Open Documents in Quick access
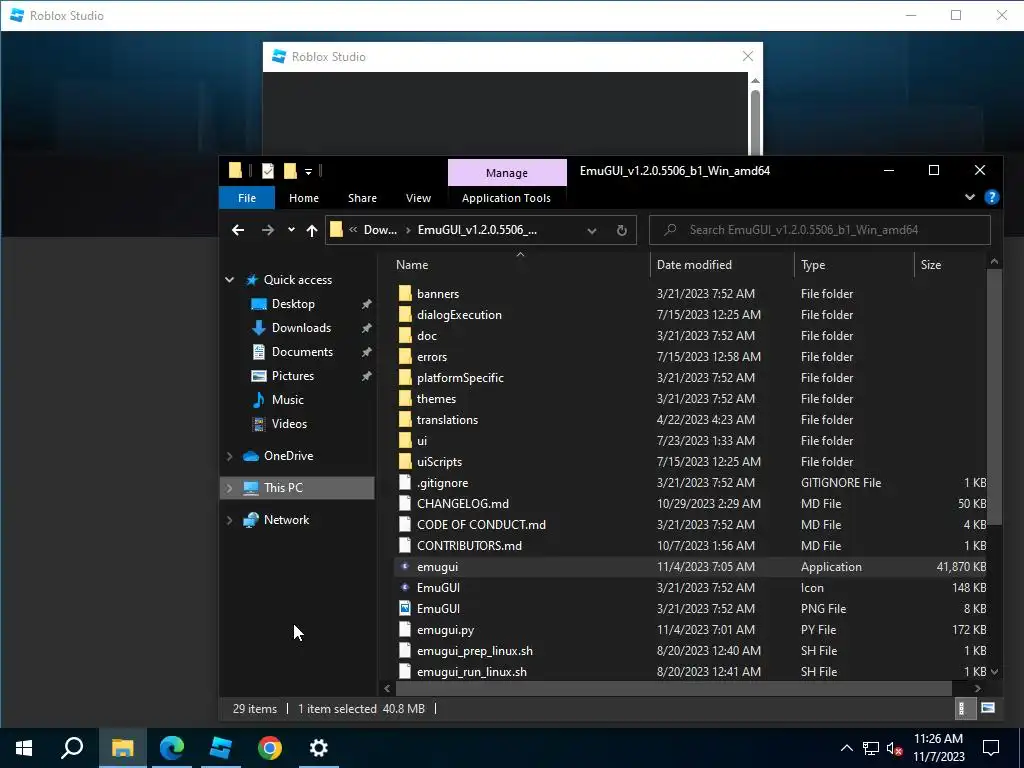The height and width of the screenshot is (768, 1024). (302, 352)
